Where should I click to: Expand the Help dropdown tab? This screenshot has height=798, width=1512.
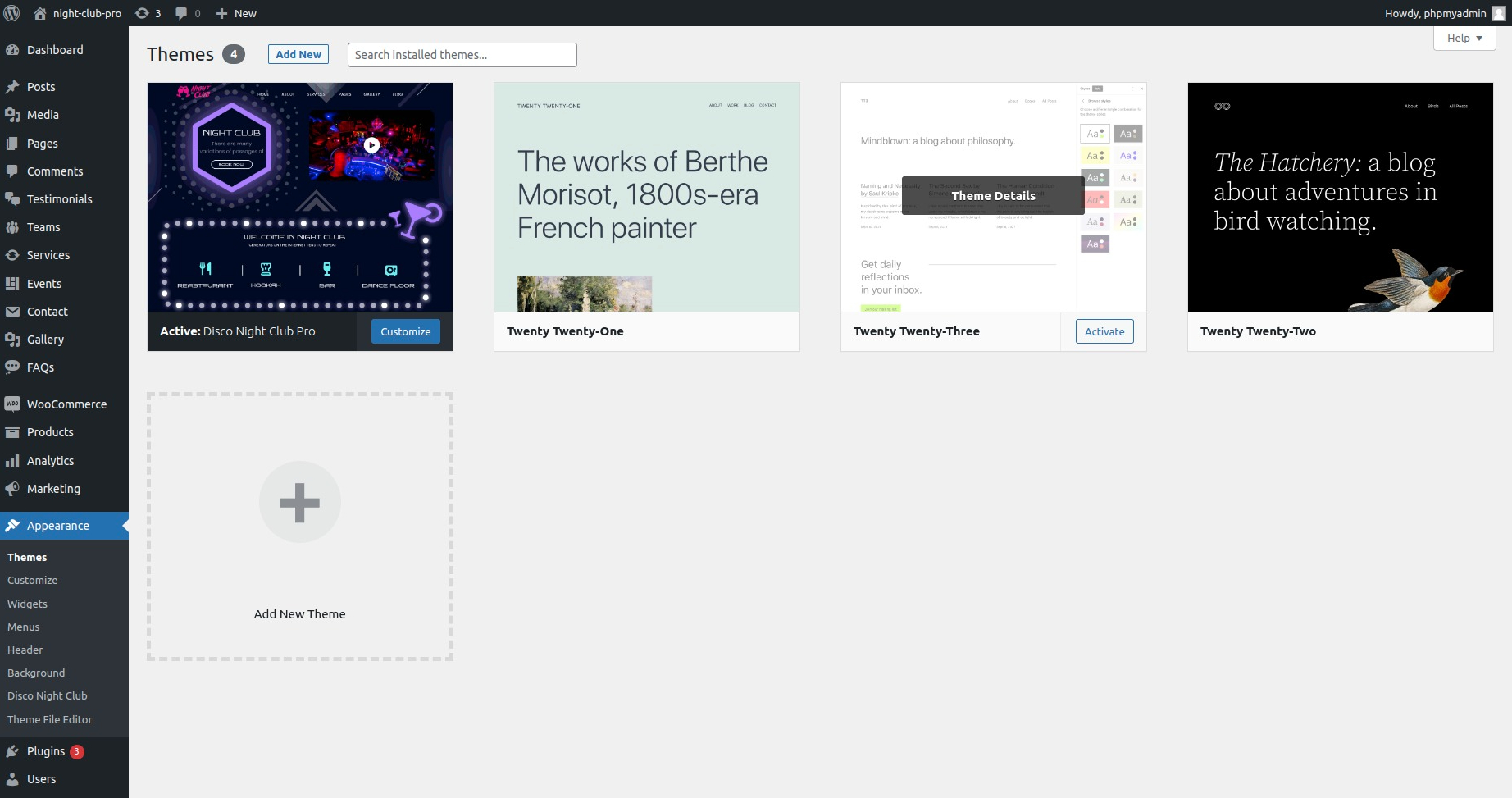(1464, 38)
